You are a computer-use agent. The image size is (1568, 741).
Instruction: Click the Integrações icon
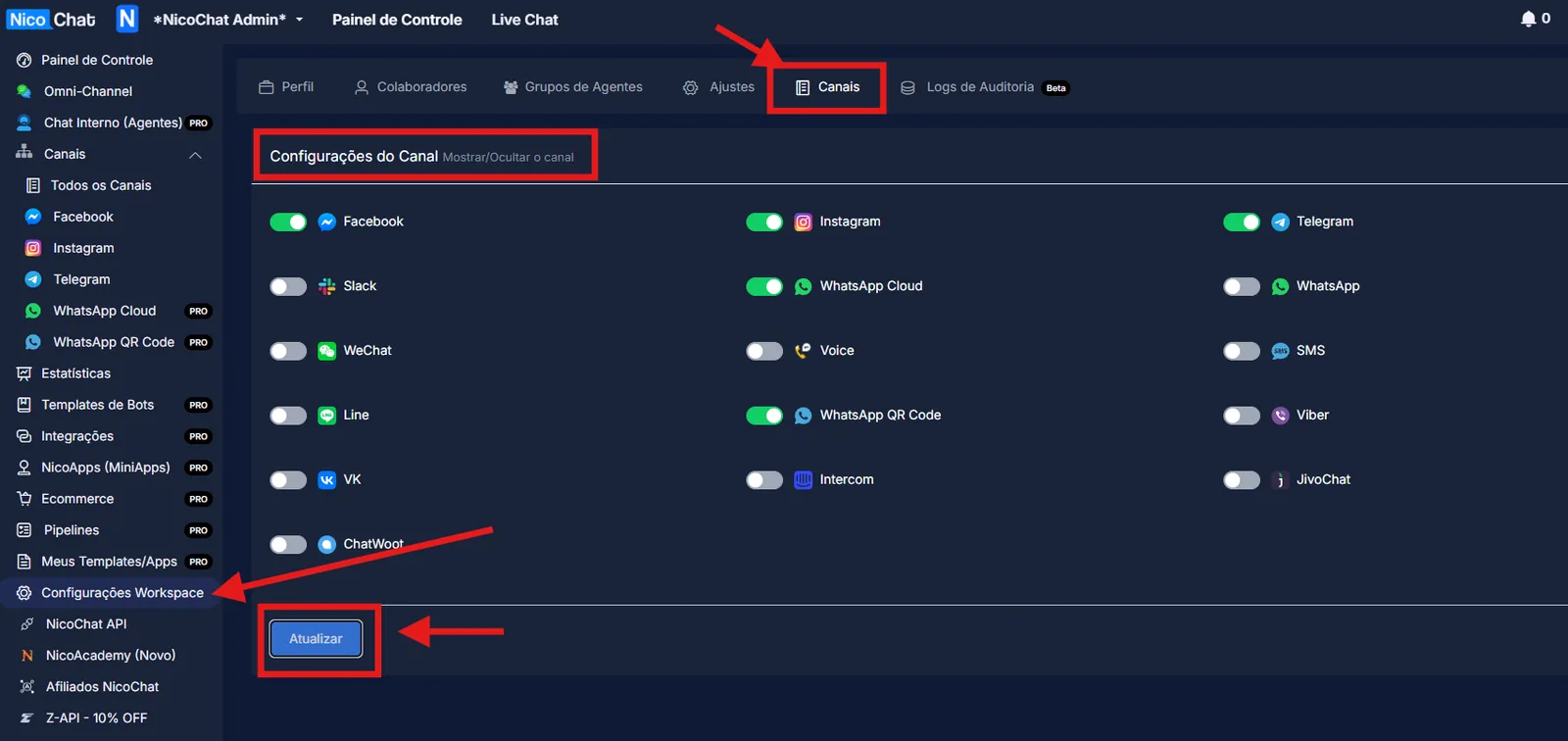tap(24, 436)
